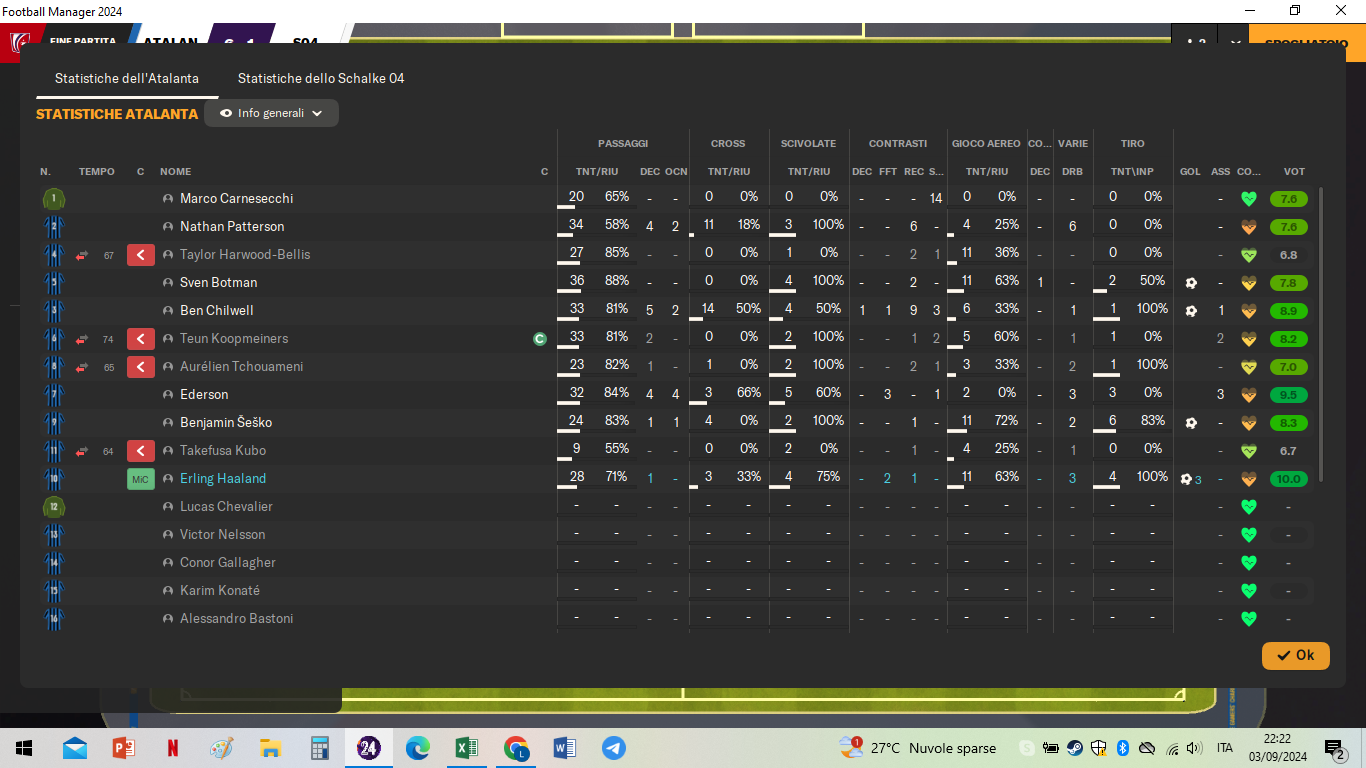Confirm with the Ok button
This screenshot has width=1366, height=768.
(1296, 655)
